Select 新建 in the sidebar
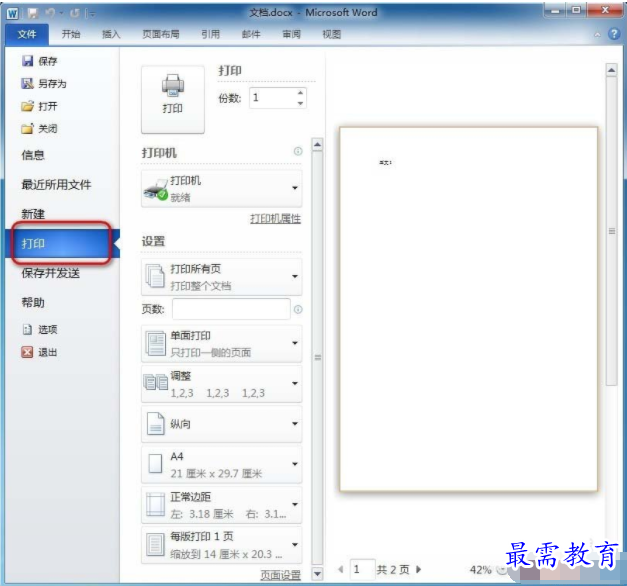Screen dimensions: 627x586 (x=33, y=214)
